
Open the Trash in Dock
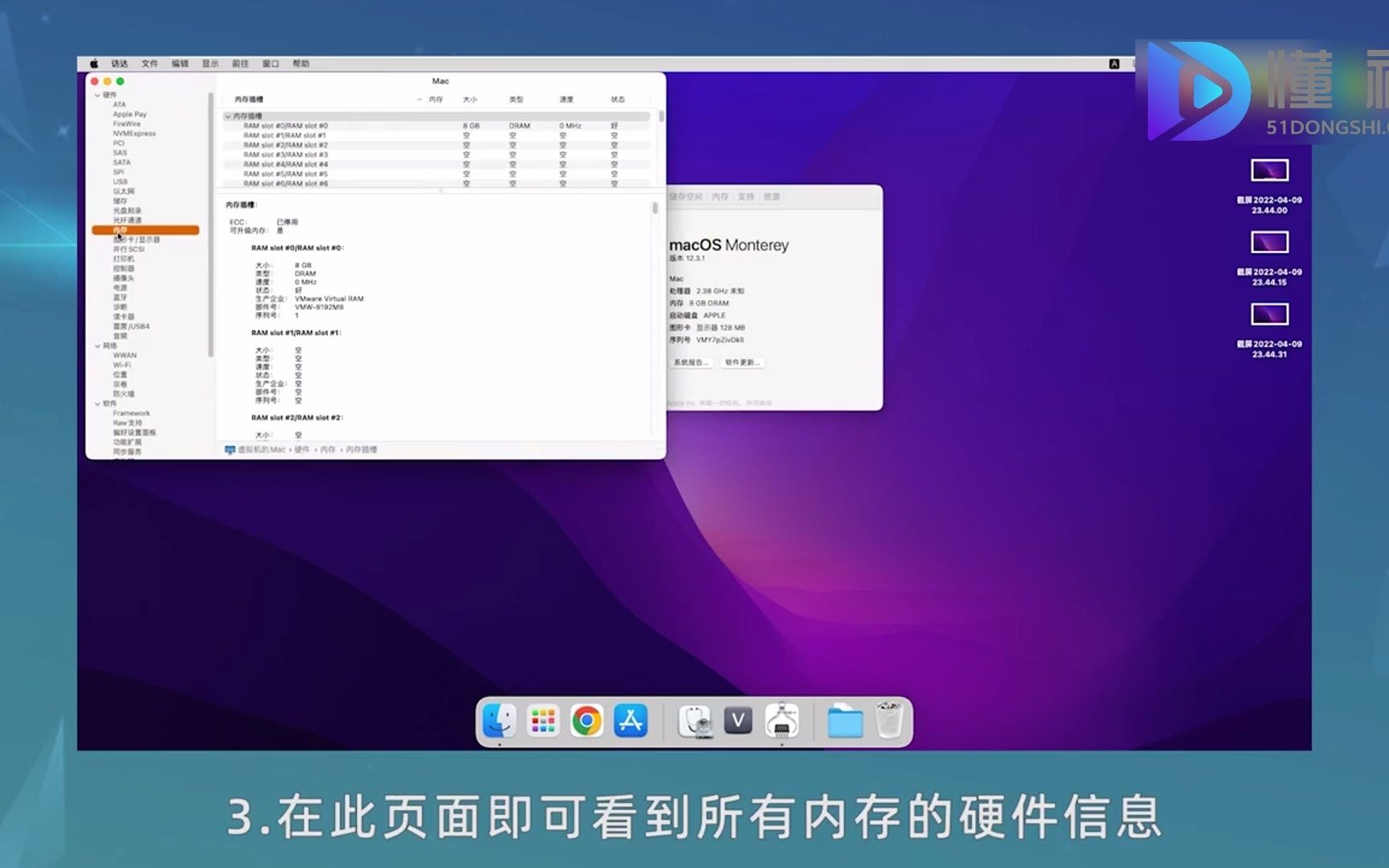pos(889,721)
